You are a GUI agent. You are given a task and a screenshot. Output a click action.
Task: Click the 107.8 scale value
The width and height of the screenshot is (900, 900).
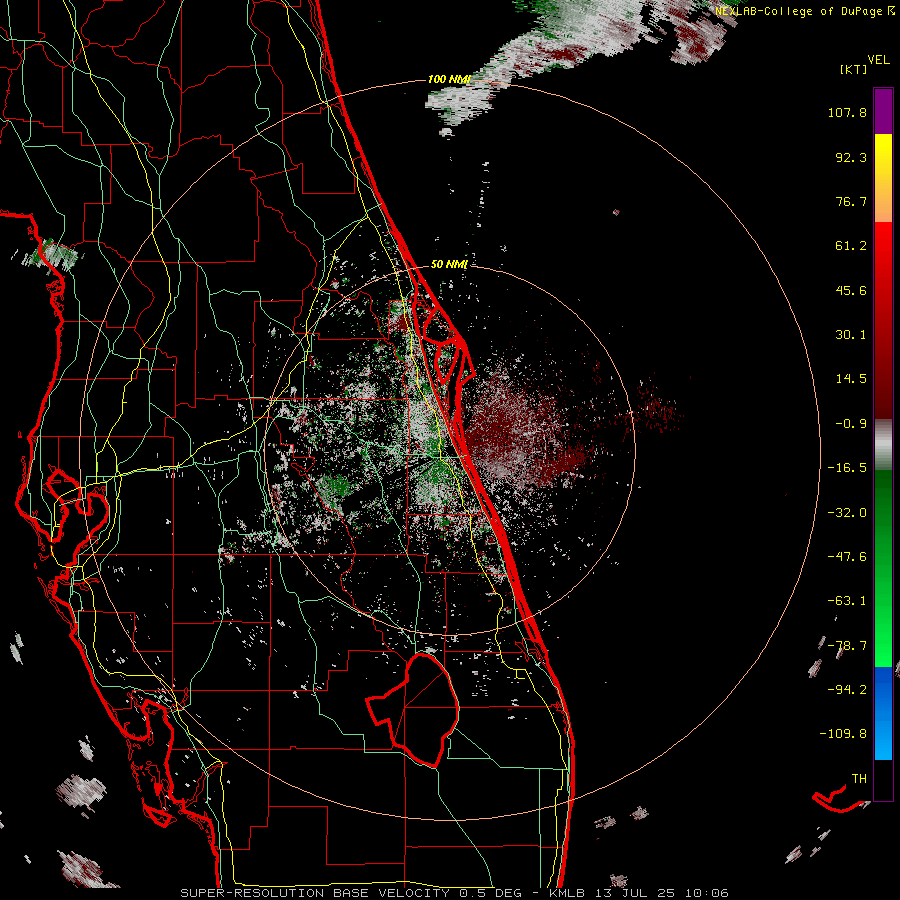point(847,112)
